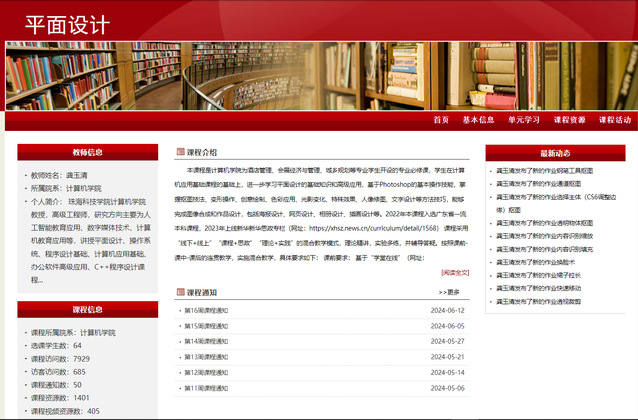Select the 访客访问数: 685 row
This screenshot has height=420, width=638.
(58, 372)
